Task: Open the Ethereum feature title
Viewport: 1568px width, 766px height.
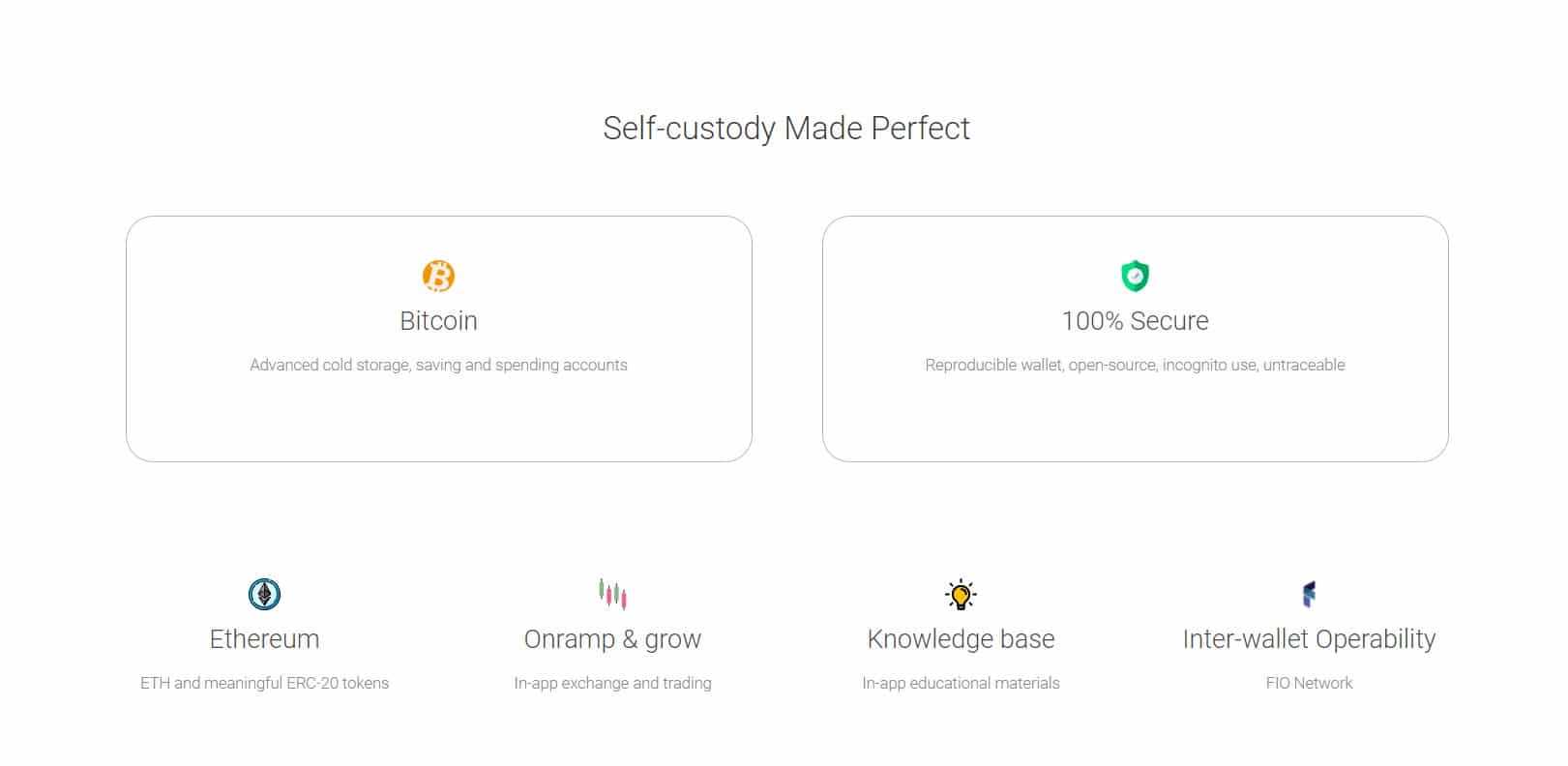Action: click(264, 639)
